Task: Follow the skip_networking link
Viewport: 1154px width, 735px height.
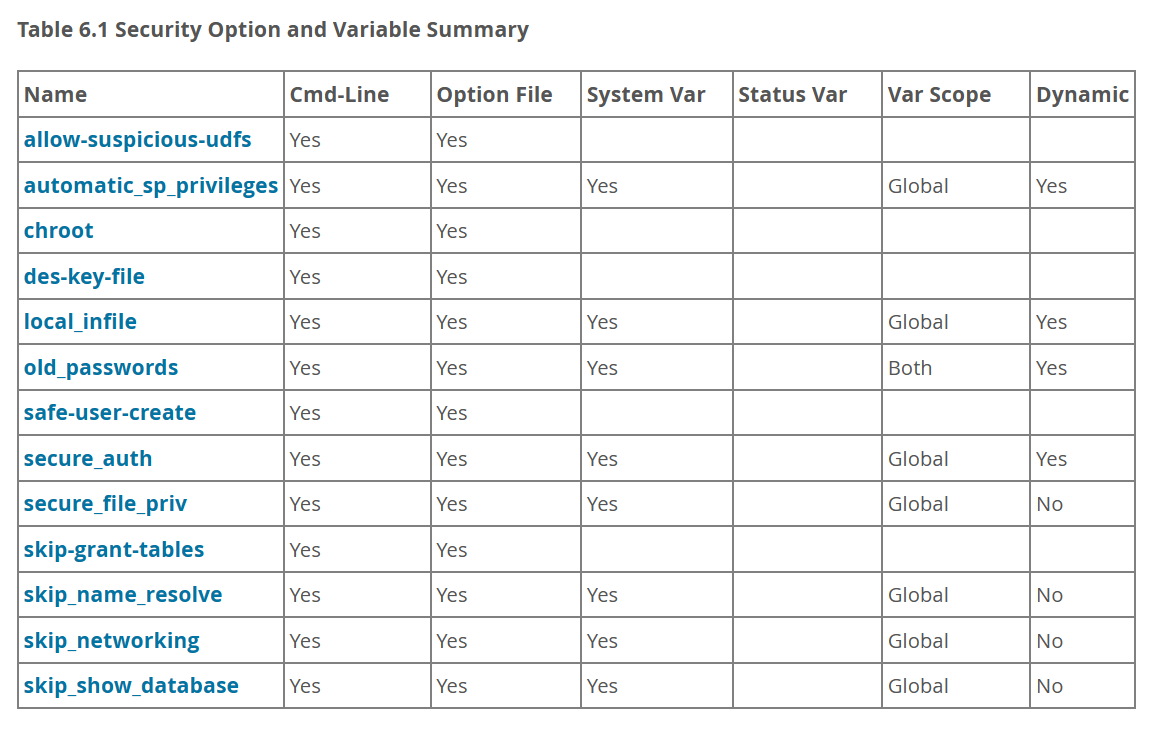Action: pos(112,641)
